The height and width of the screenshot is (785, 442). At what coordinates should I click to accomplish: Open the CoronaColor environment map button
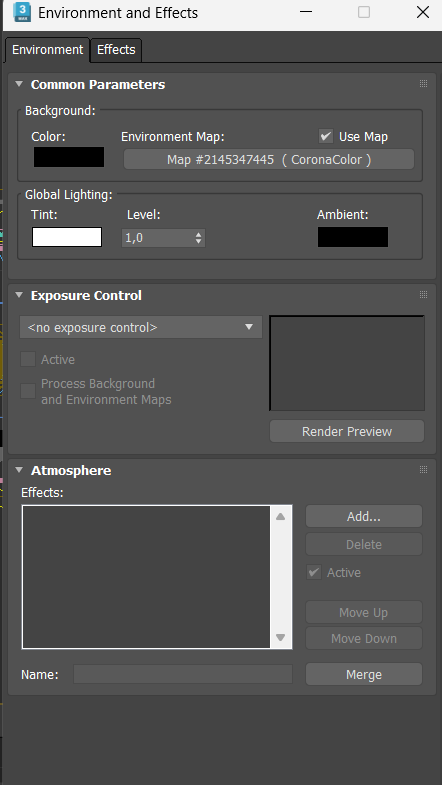269,160
